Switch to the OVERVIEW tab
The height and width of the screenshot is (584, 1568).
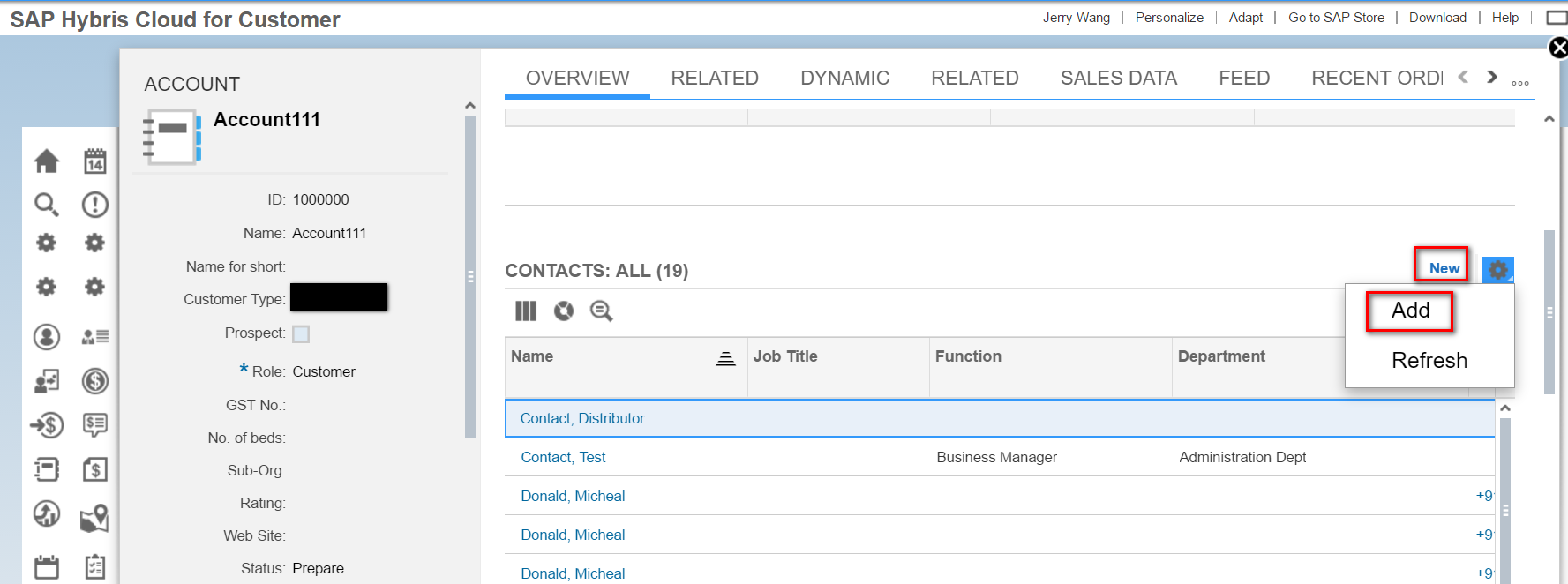(x=578, y=78)
